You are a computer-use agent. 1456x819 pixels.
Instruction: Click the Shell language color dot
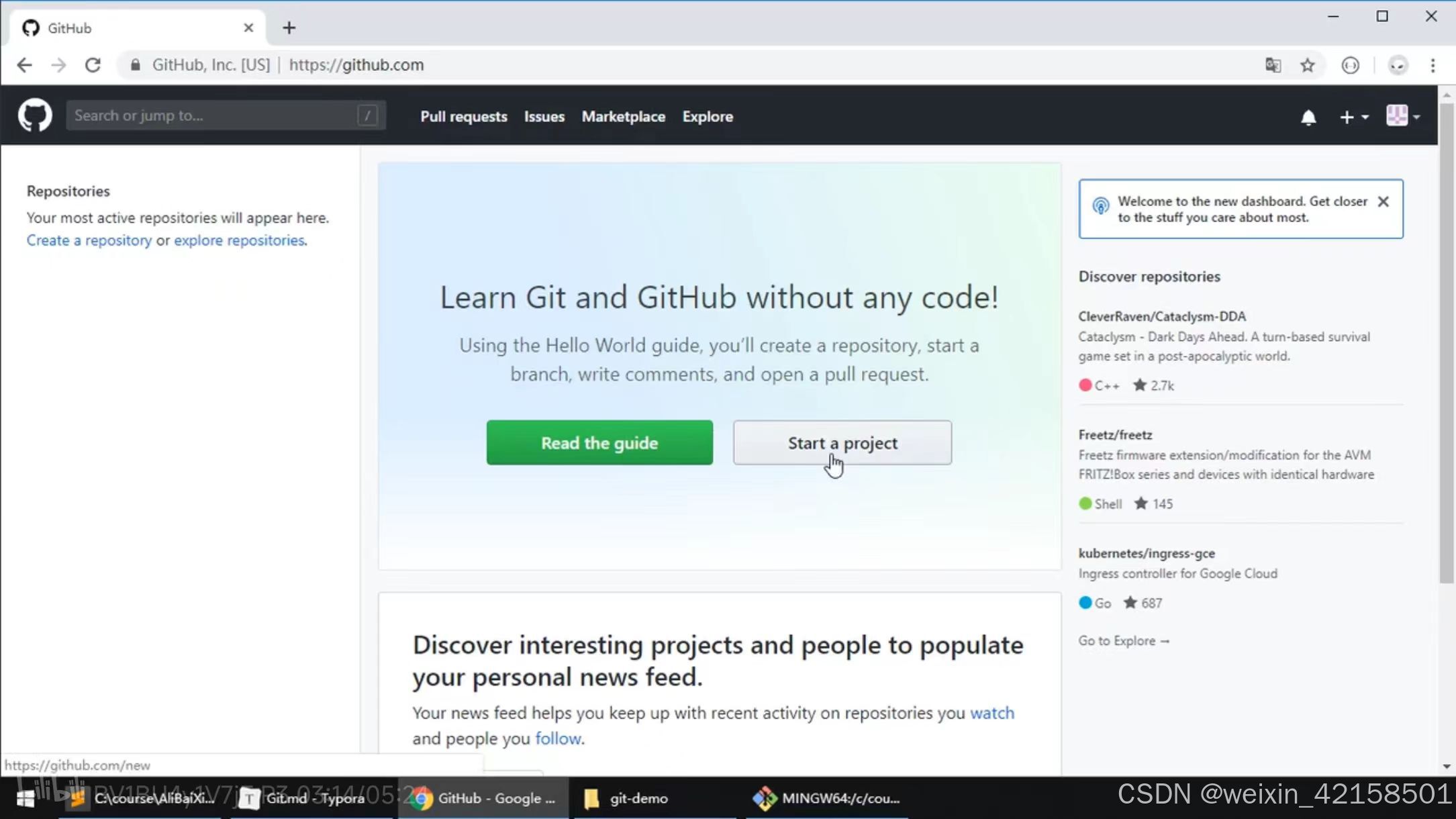pos(1085,503)
